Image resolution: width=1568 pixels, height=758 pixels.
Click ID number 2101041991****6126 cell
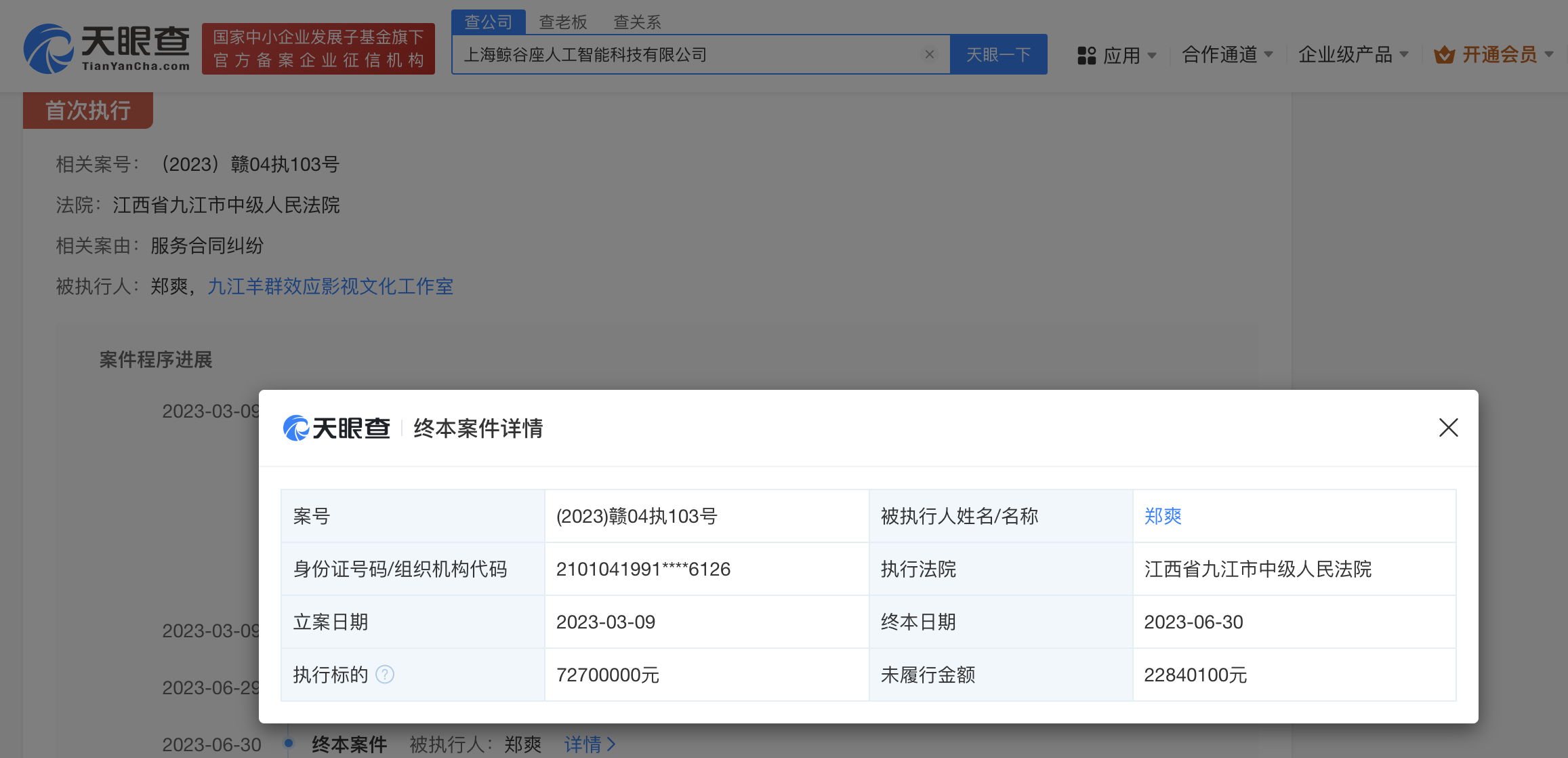point(643,570)
